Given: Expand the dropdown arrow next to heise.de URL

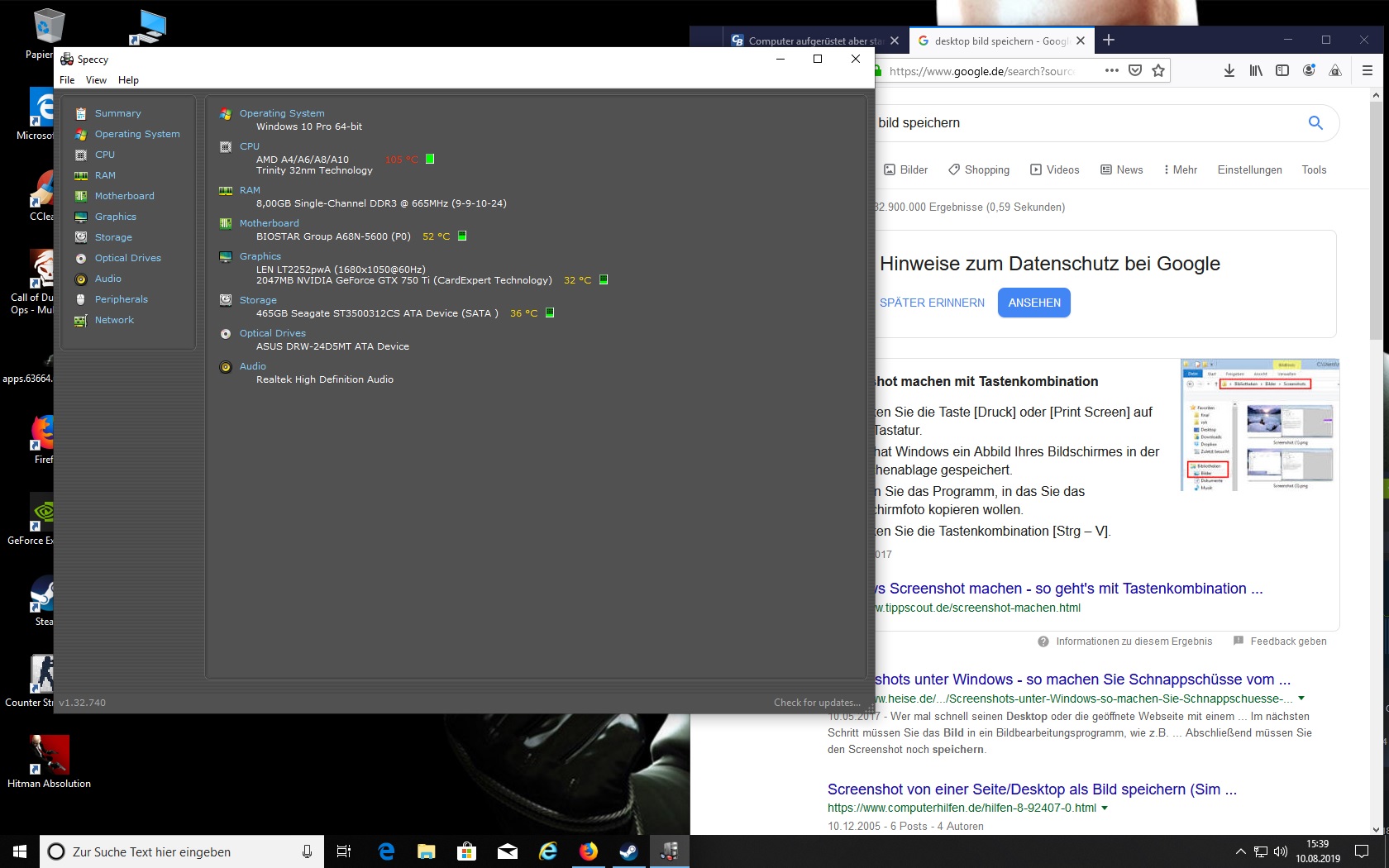Looking at the screenshot, I should click(x=1301, y=699).
